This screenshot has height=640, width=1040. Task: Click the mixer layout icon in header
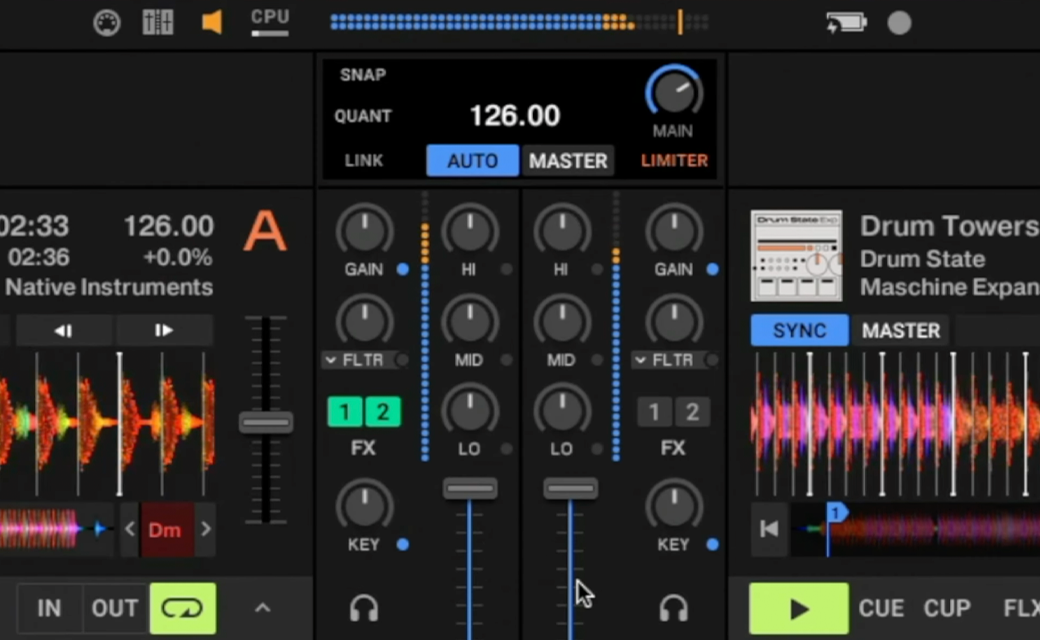[158, 23]
